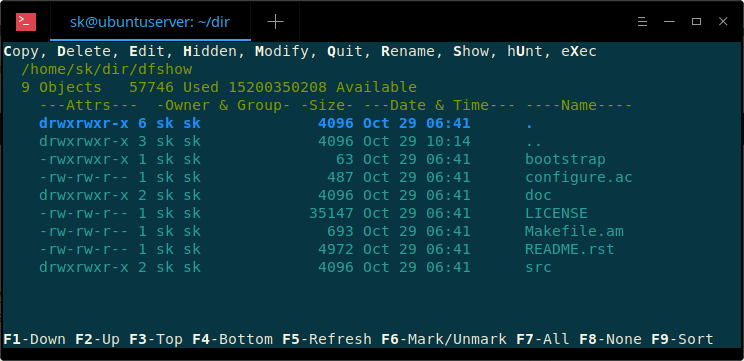Click F9-Sort in the bottom bar
The image size is (744, 361).
pyautogui.click(x=682, y=339)
